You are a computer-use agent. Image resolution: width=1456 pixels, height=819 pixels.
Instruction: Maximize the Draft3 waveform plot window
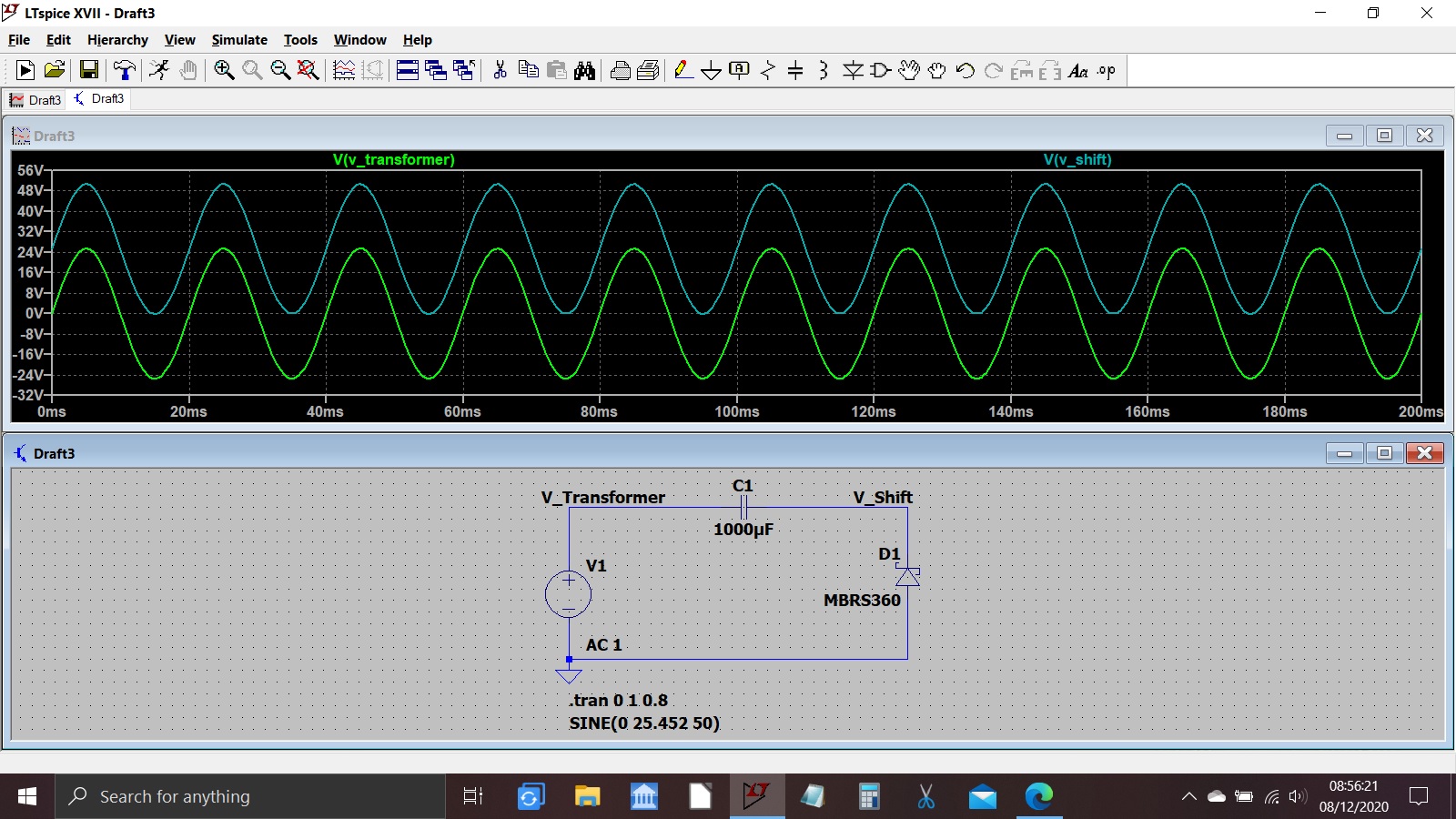1384,136
